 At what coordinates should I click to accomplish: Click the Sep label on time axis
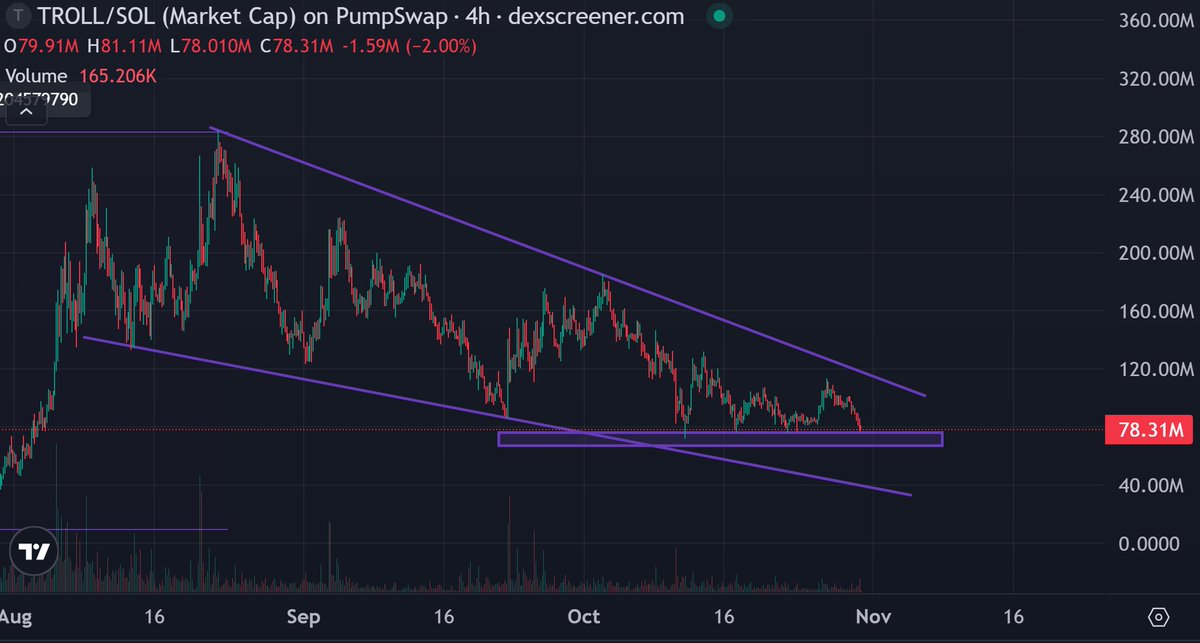click(x=303, y=616)
